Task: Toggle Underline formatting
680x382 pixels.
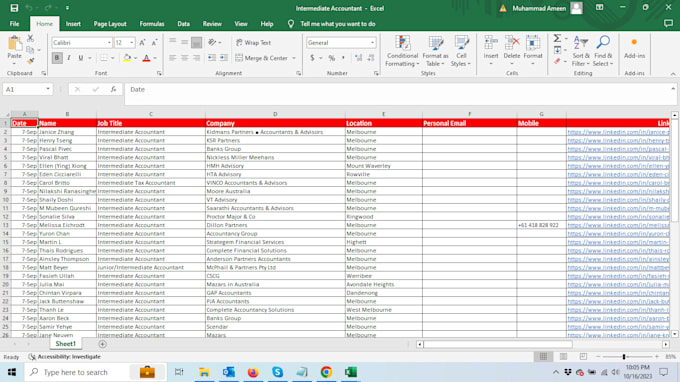Action: coord(81,58)
